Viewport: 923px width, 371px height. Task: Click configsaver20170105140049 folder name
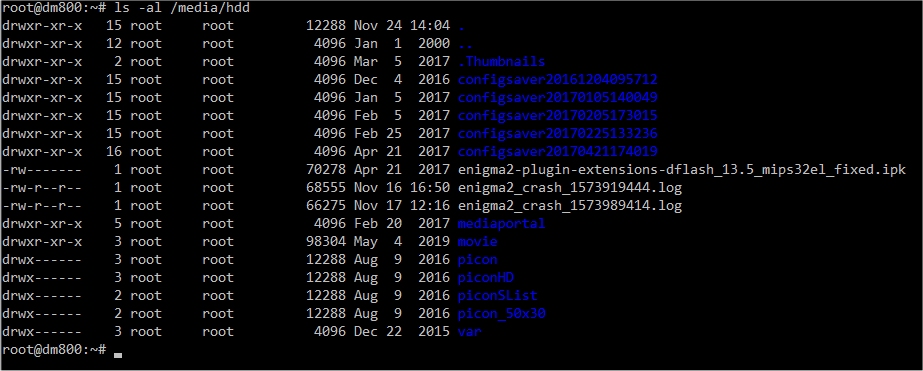[x=557, y=97]
